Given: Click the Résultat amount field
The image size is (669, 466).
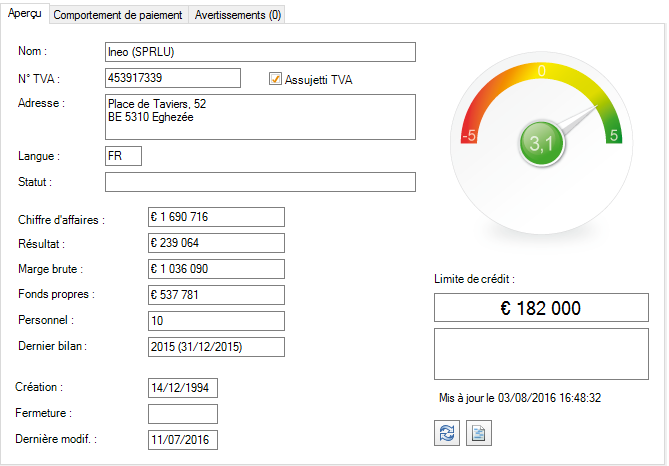Looking at the screenshot, I should pos(215,243).
